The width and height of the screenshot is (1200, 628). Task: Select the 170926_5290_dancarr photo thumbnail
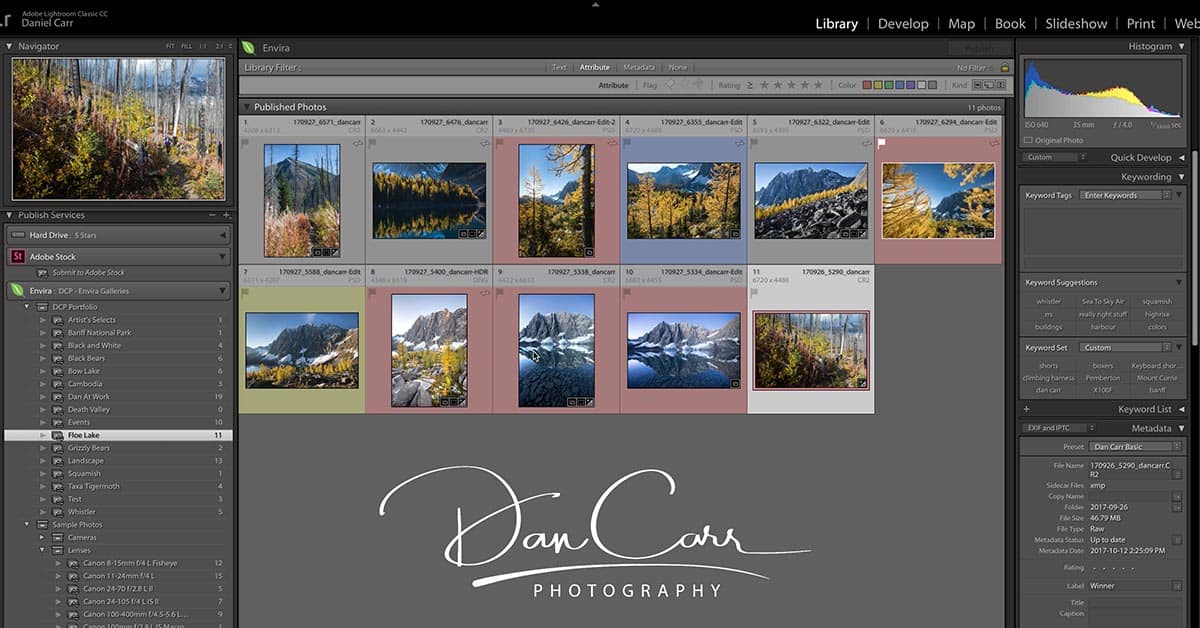coord(811,352)
